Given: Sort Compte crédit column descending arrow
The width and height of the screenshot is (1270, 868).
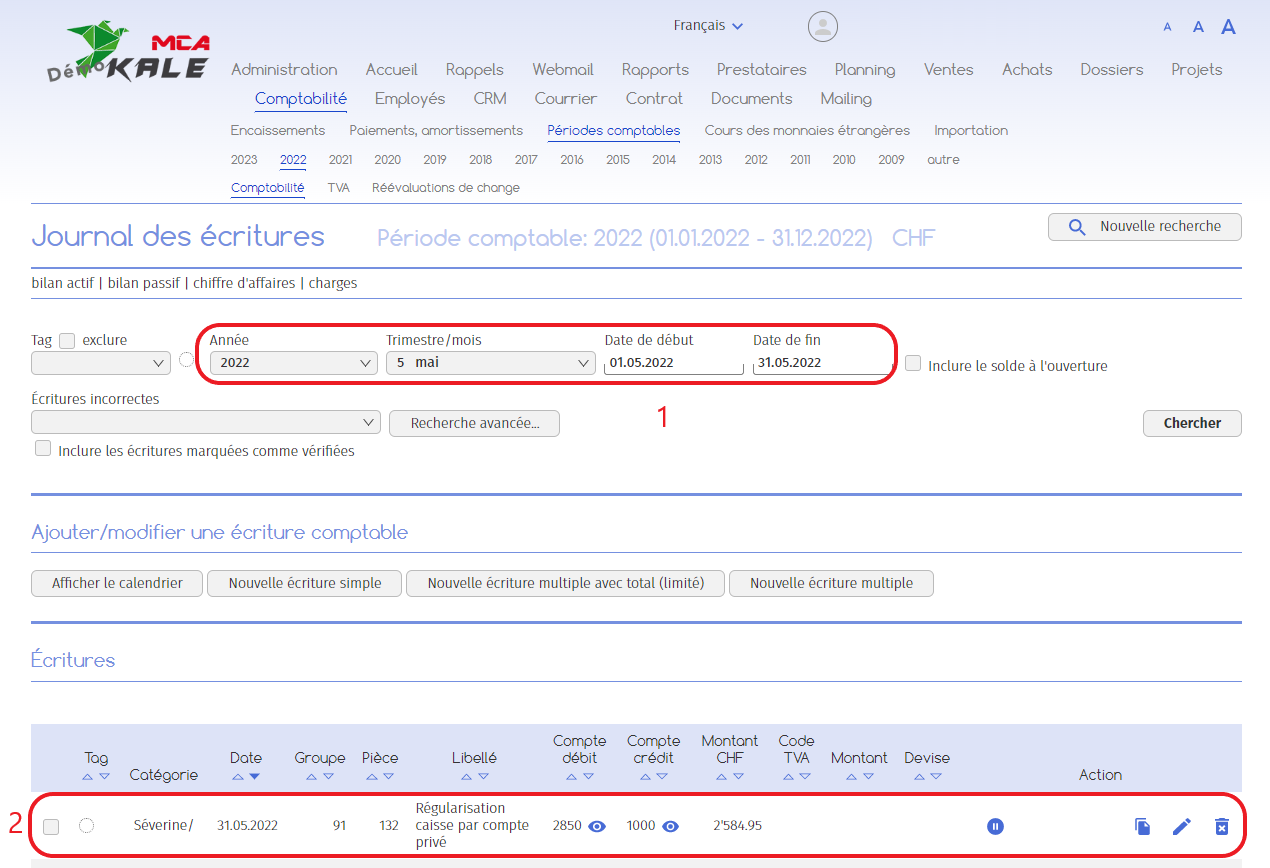Looking at the screenshot, I should pyautogui.click(x=662, y=776).
